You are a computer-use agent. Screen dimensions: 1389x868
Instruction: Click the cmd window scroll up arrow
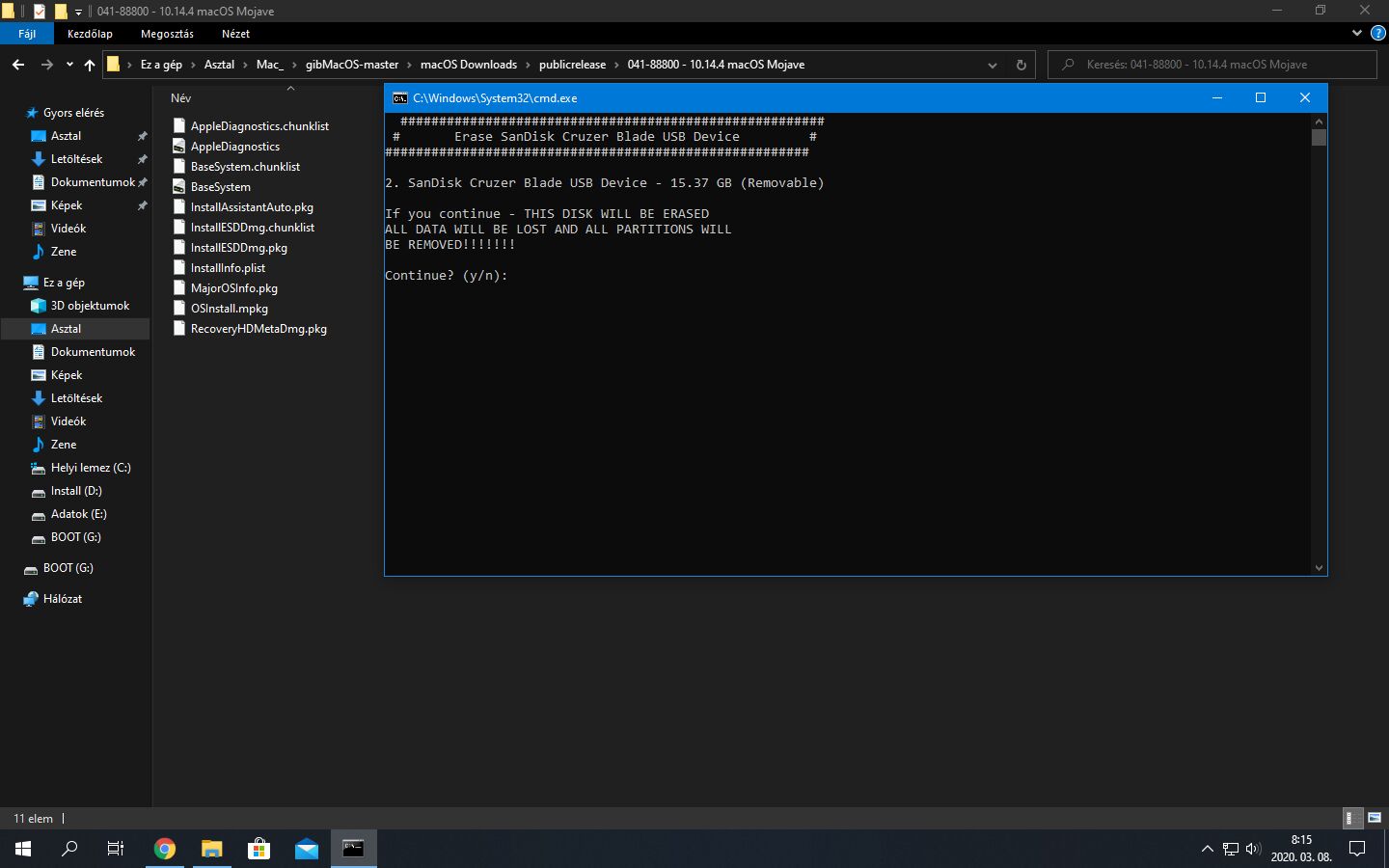point(1319,122)
